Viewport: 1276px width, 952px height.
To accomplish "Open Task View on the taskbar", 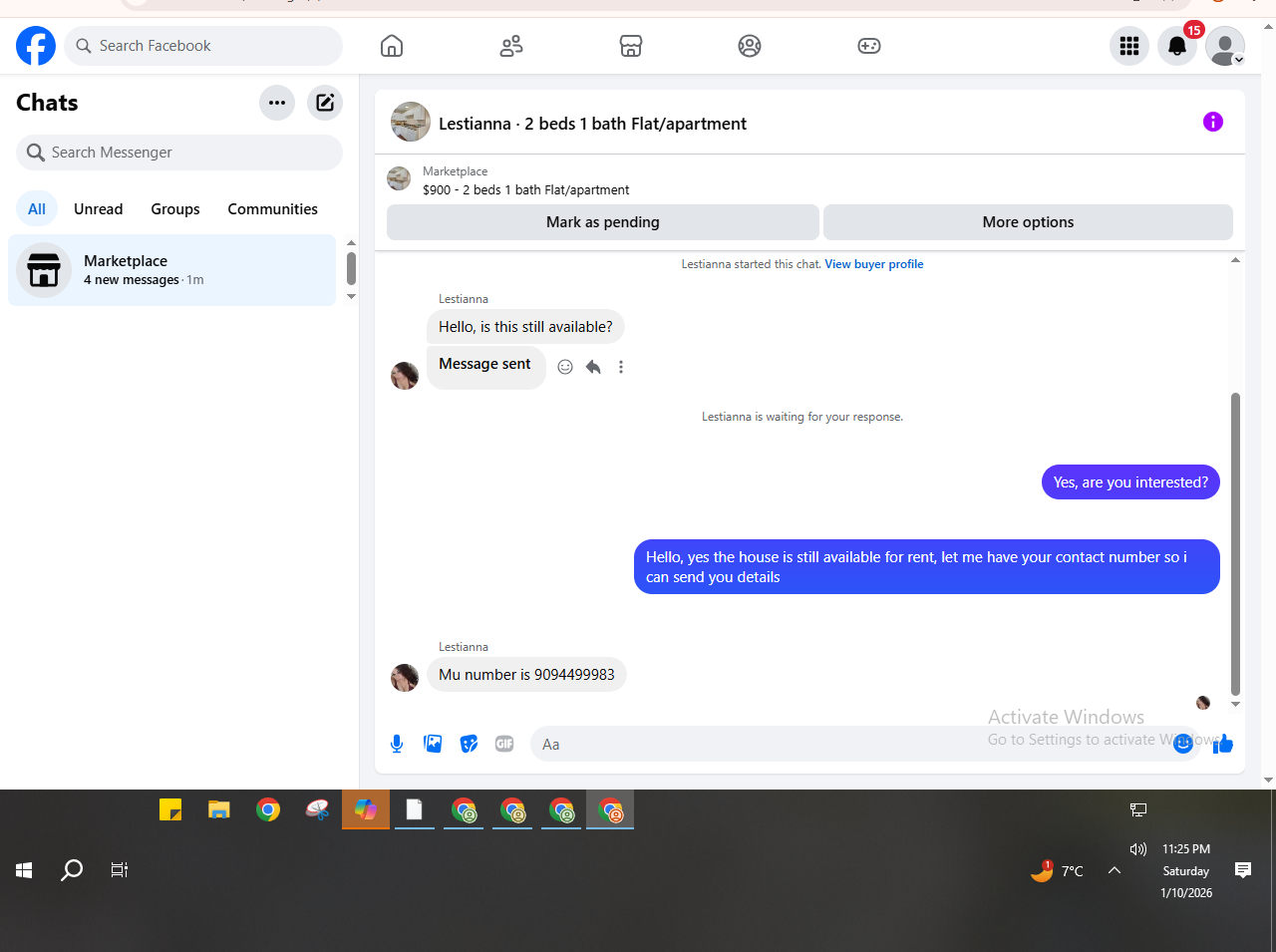I will coord(120,870).
